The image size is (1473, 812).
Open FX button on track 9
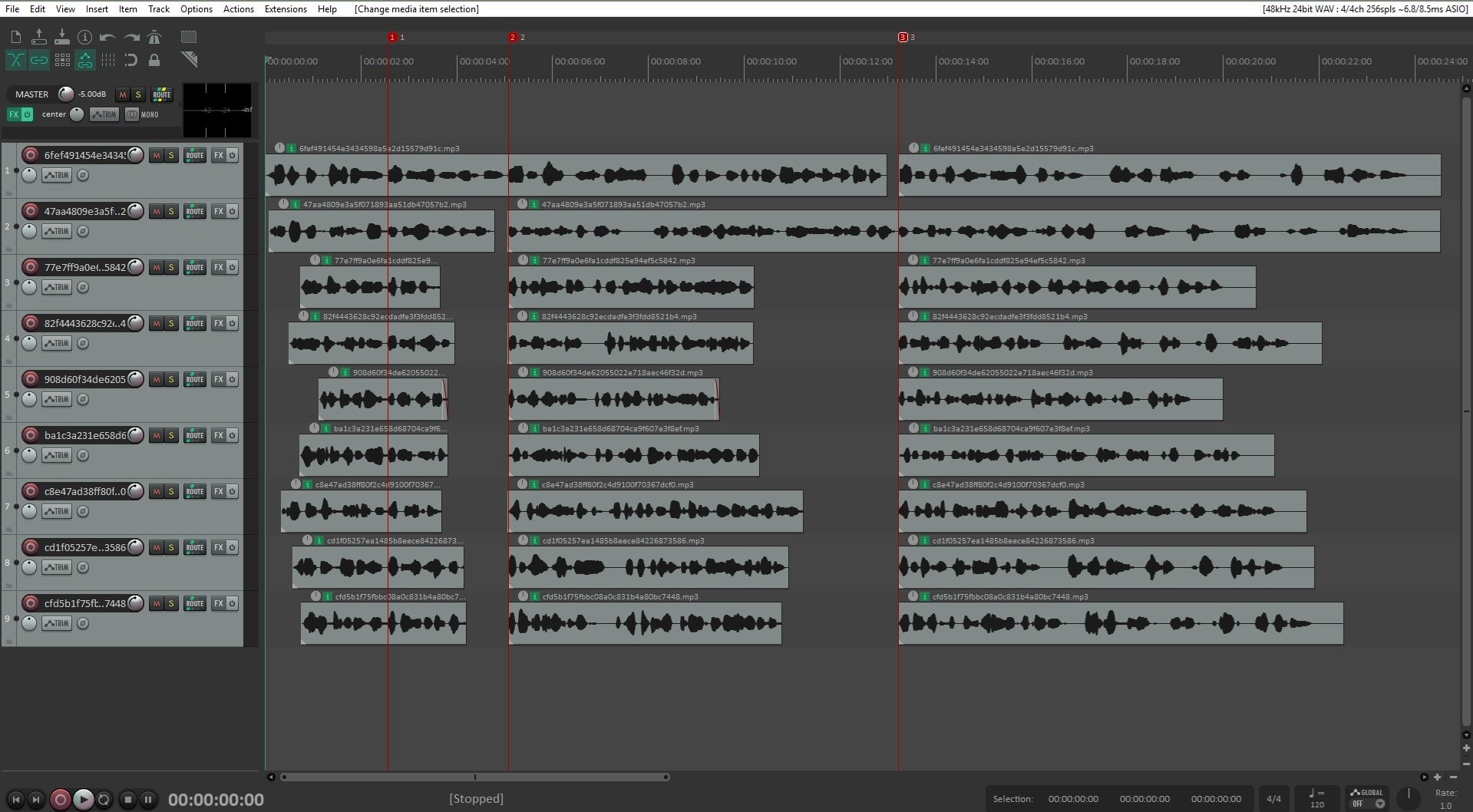point(219,603)
